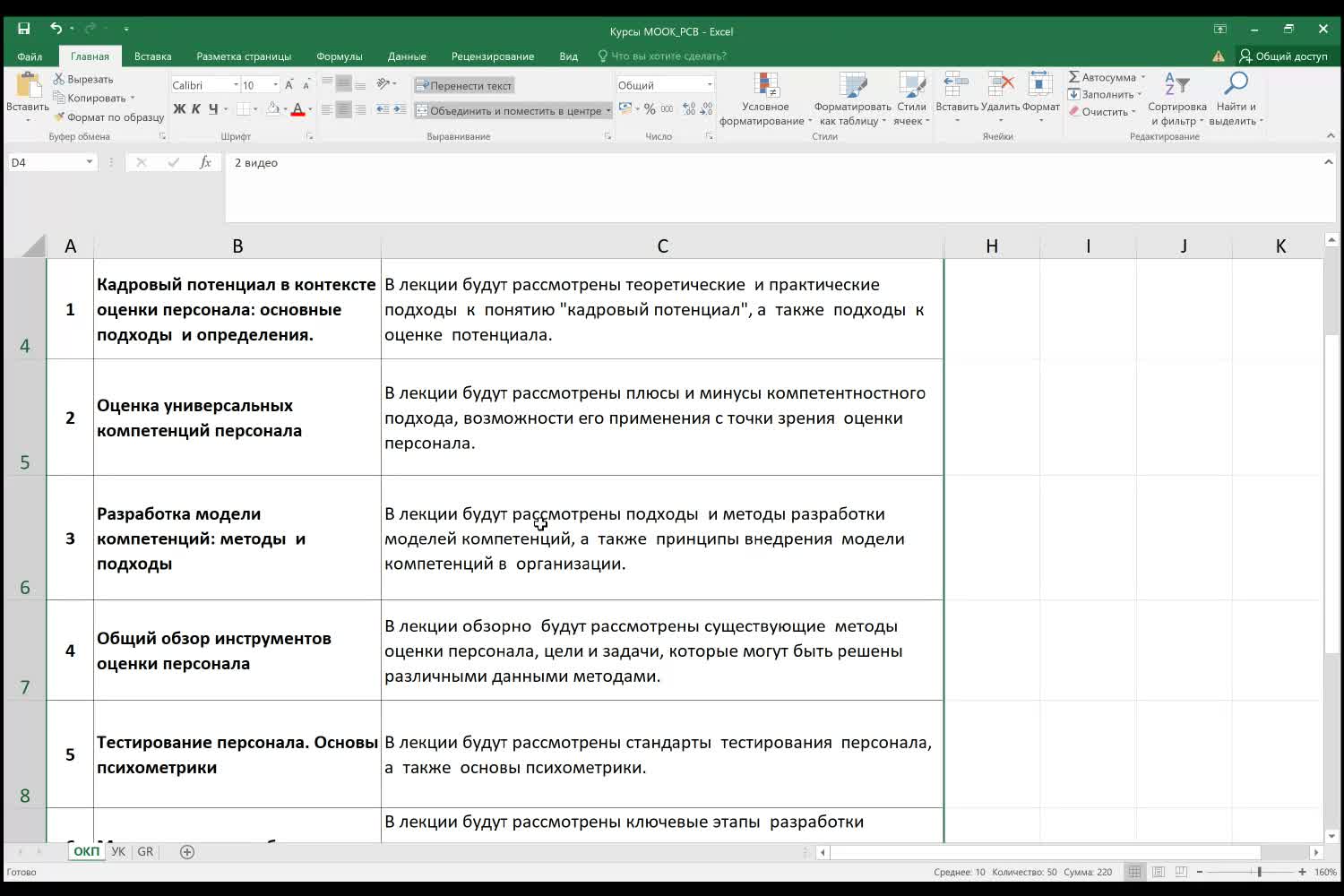Copy selection with Копировать
This screenshot has height=896, width=1344.
click(x=90, y=98)
